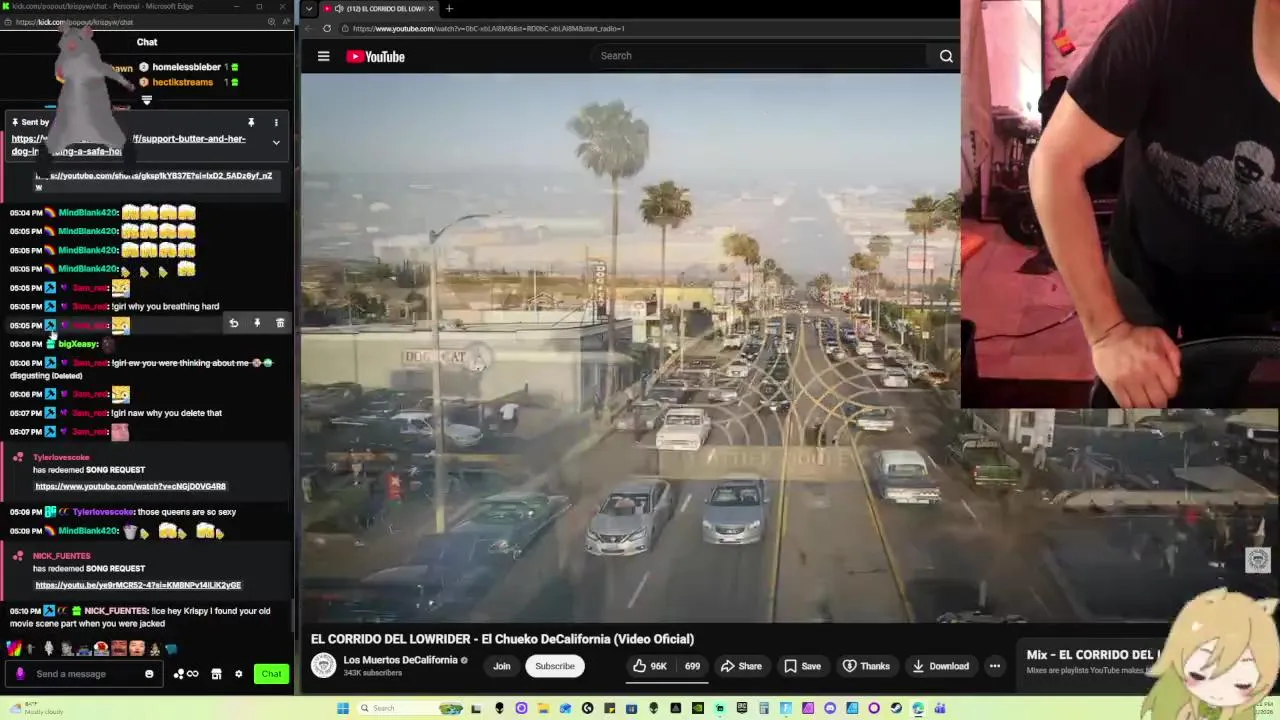Open Los Muertos DeCalifornia channel avatar
Image resolution: width=1280 pixels, height=720 pixels.
(x=323, y=665)
